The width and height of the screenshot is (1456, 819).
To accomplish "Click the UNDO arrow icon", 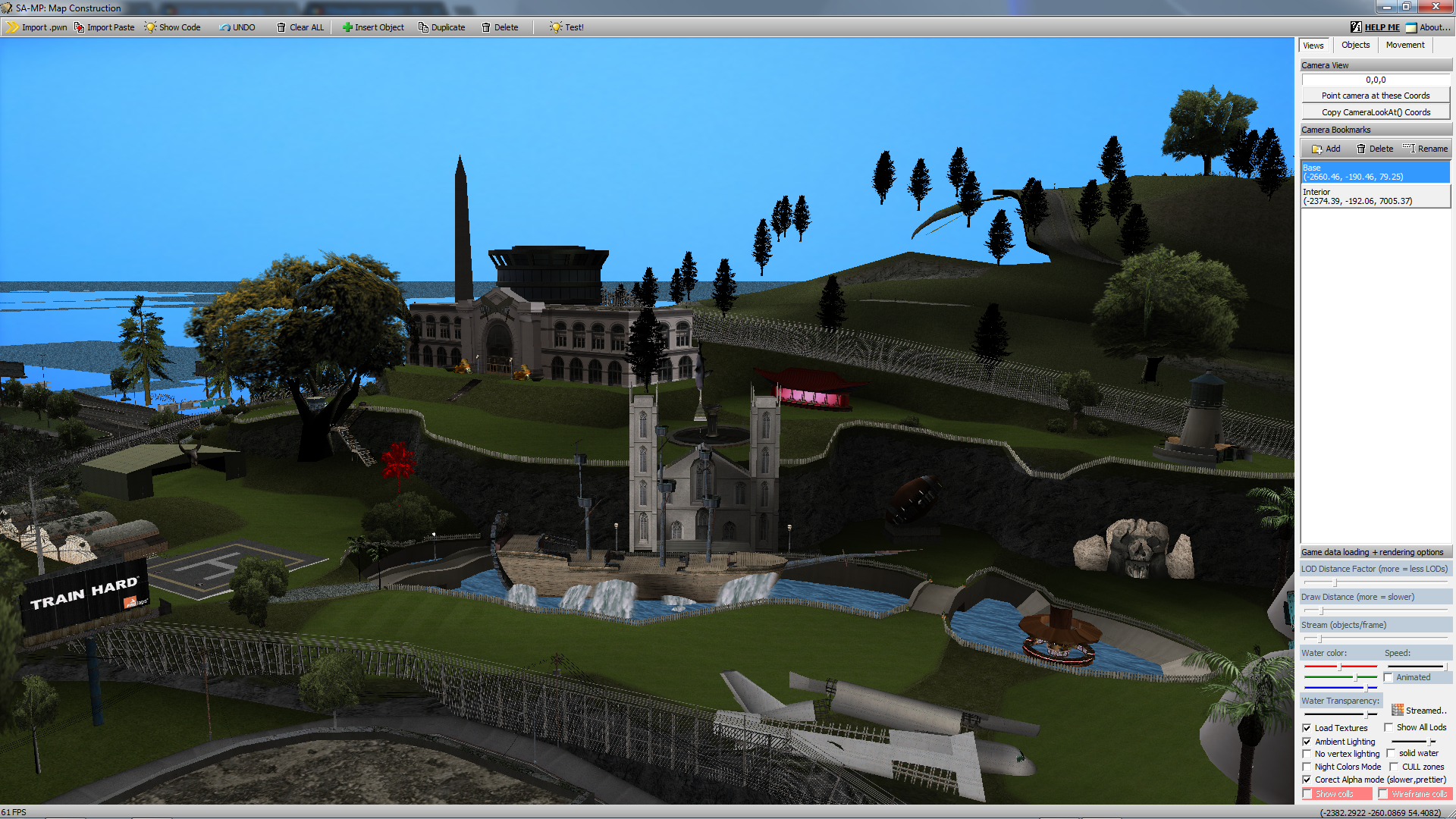I will coord(224,27).
